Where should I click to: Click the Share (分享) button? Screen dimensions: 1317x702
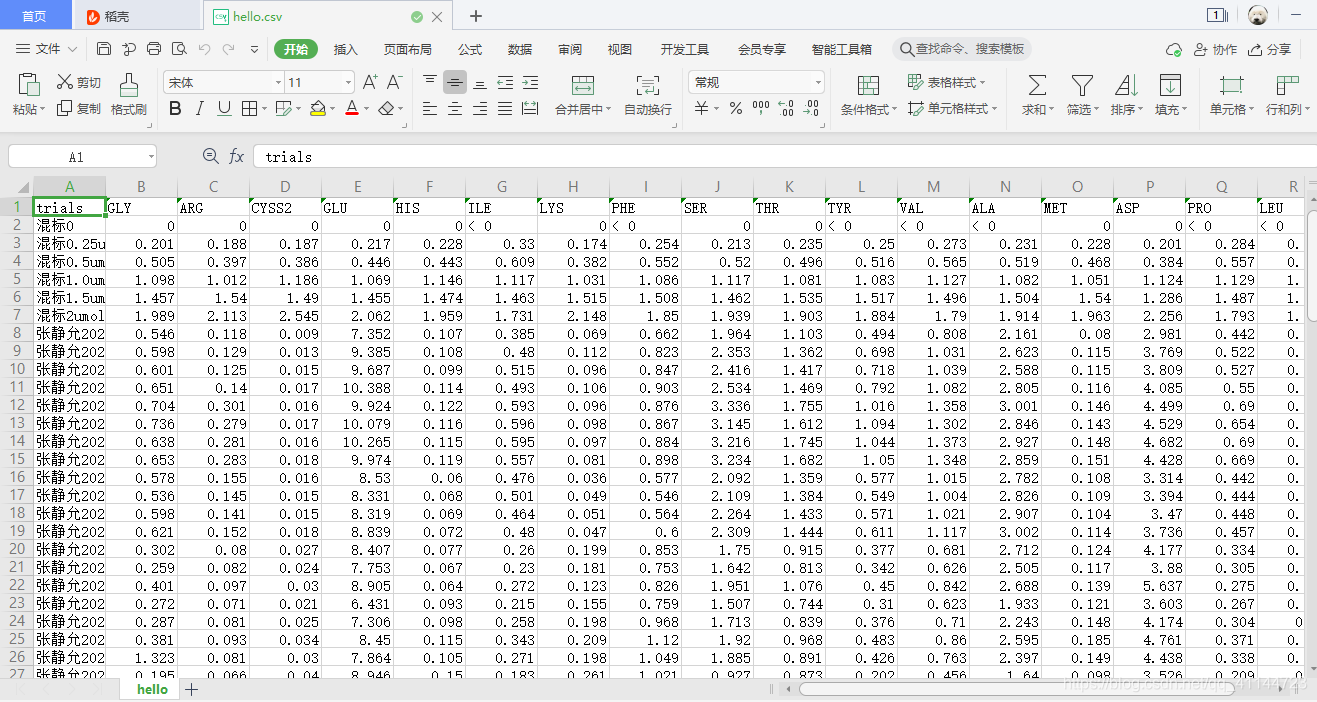(1270, 49)
